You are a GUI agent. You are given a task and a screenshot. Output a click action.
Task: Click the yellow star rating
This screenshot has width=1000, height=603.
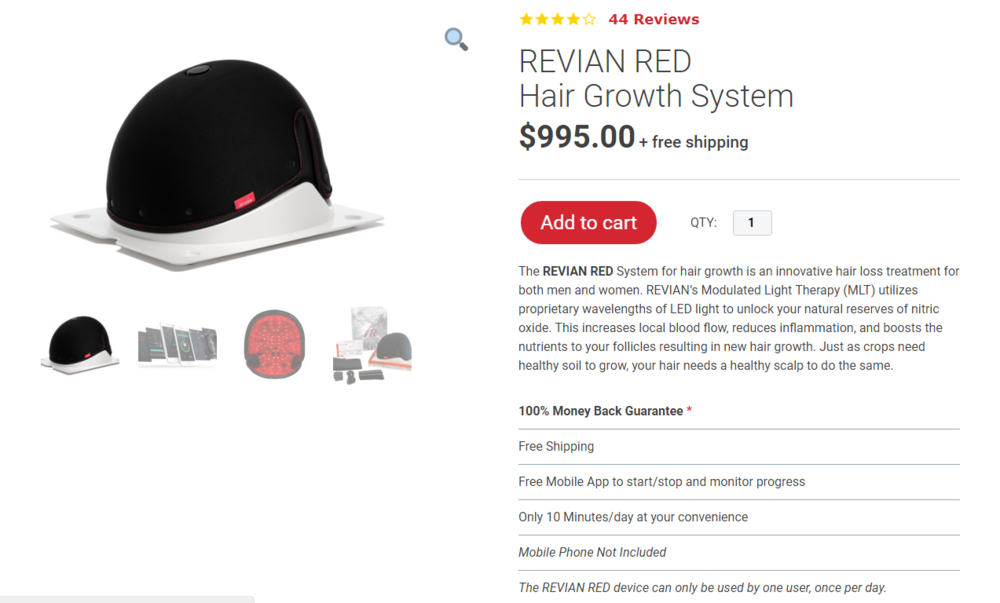point(557,19)
